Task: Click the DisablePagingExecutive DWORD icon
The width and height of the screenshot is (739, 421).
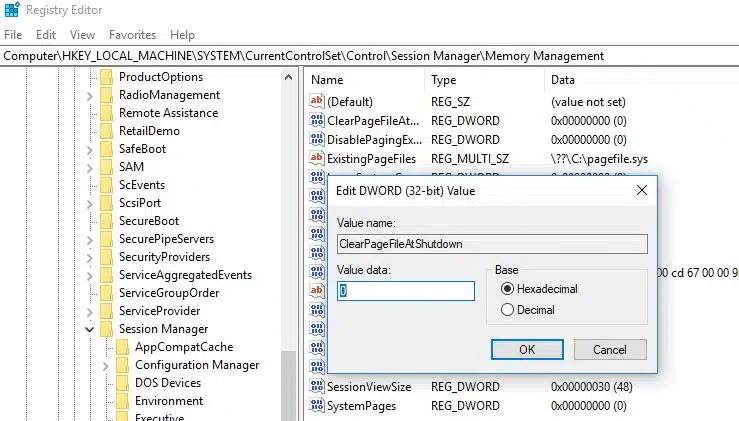Action: (318, 140)
